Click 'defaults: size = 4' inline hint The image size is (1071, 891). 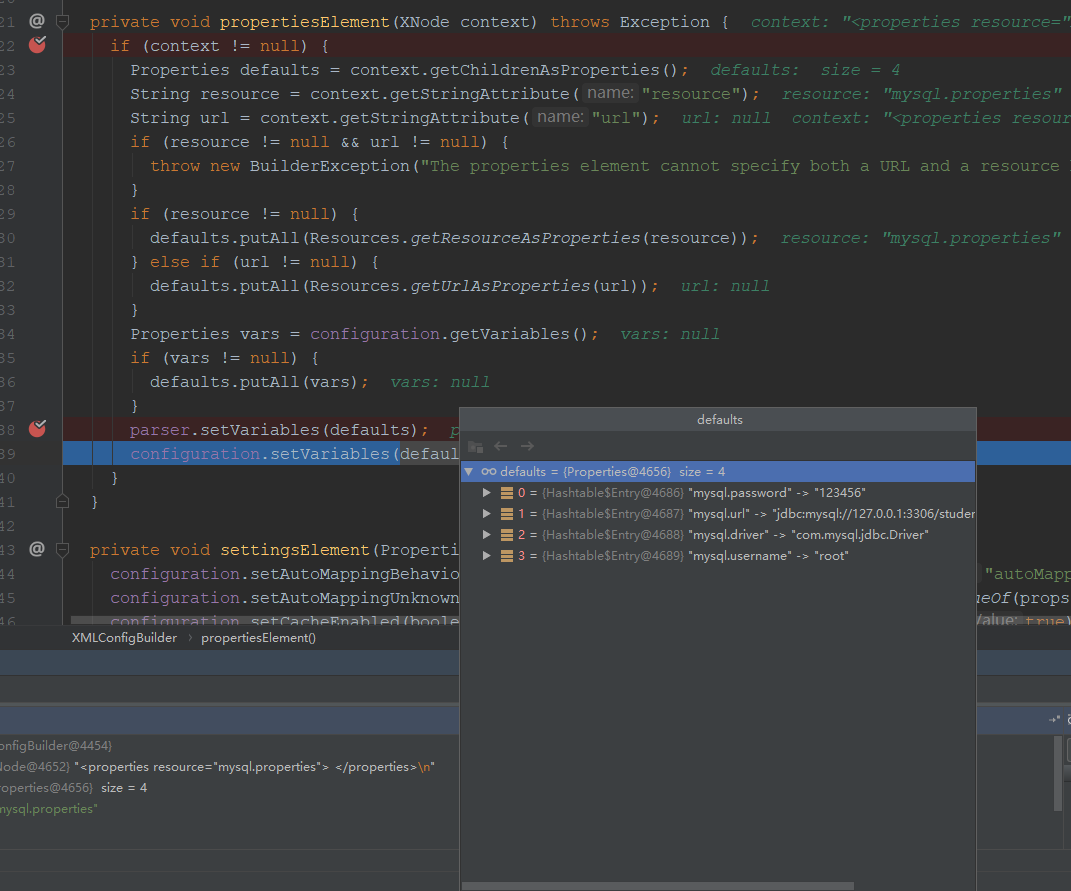(805, 70)
